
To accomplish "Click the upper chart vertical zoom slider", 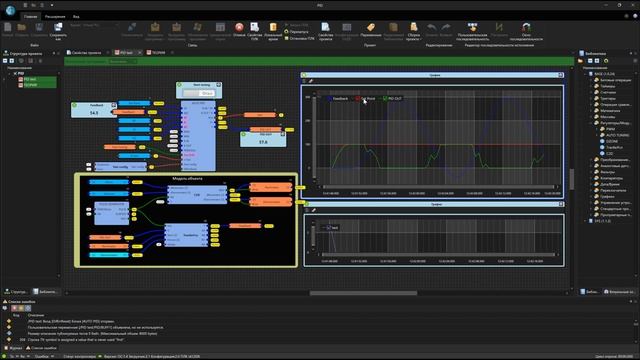I will pyautogui.click(x=314, y=137).
